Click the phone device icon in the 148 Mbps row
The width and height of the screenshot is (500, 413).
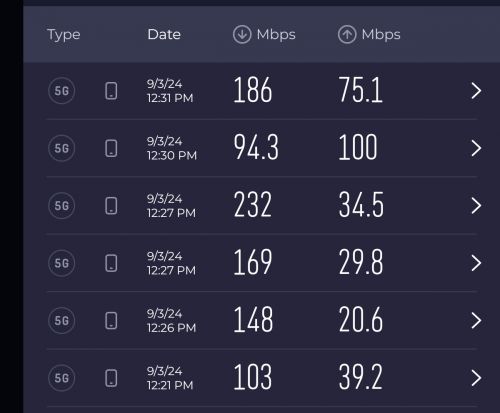(111, 321)
